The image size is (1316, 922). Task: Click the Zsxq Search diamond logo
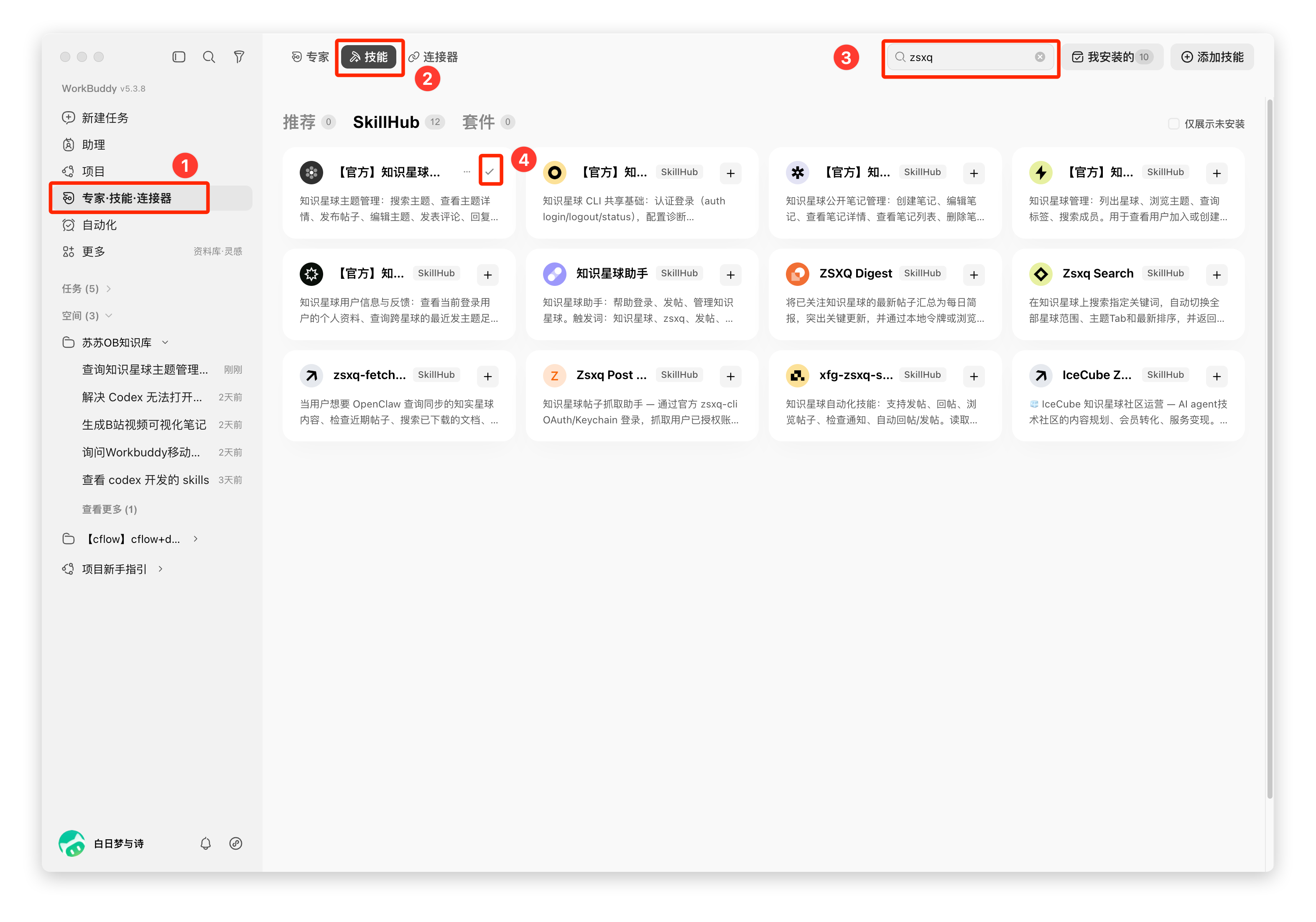(x=1041, y=274)
